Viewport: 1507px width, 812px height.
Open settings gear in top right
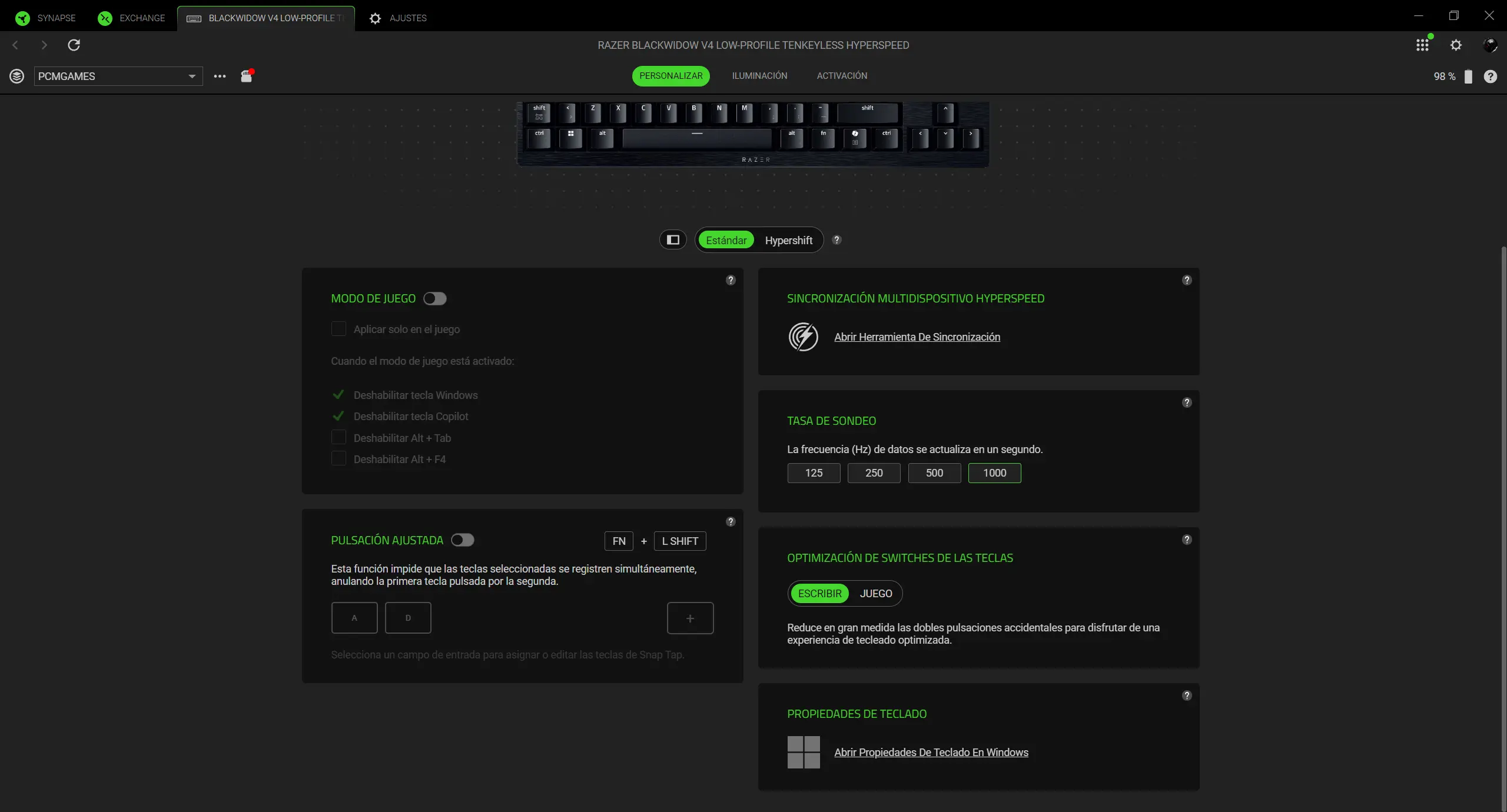[x=1456, y=45]
